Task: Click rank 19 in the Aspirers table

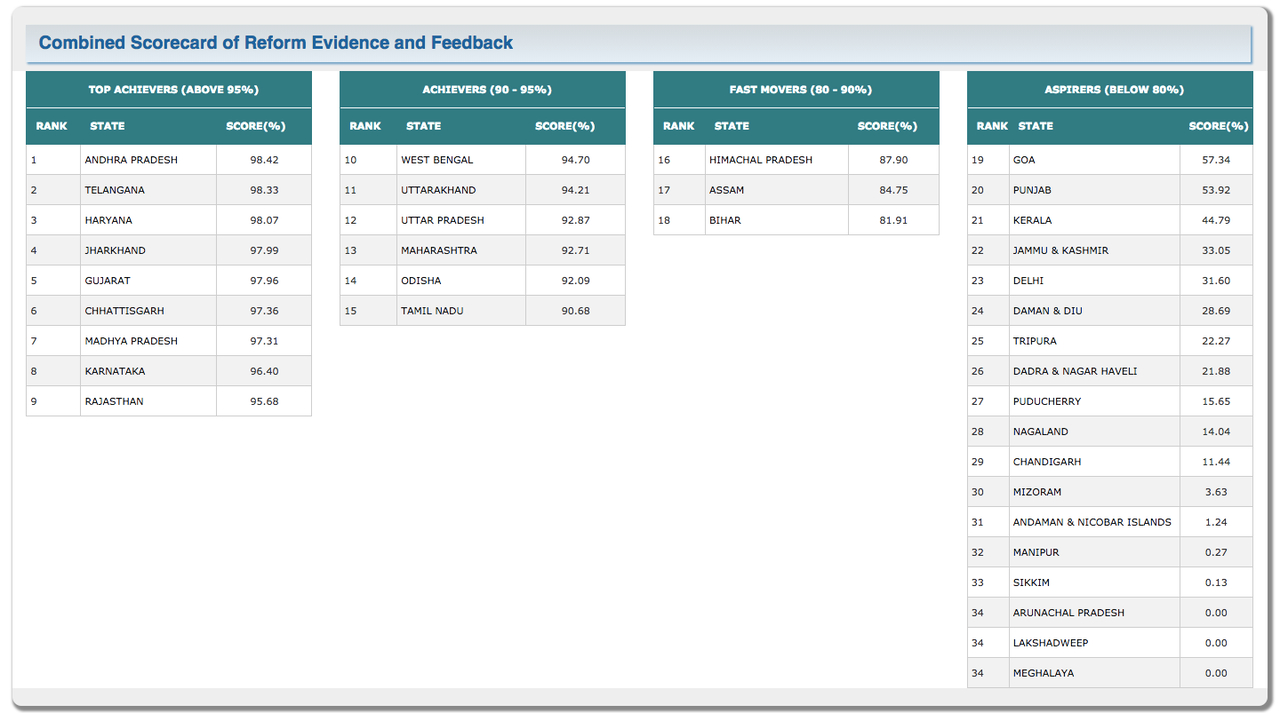Action: [x=977, y=160]
